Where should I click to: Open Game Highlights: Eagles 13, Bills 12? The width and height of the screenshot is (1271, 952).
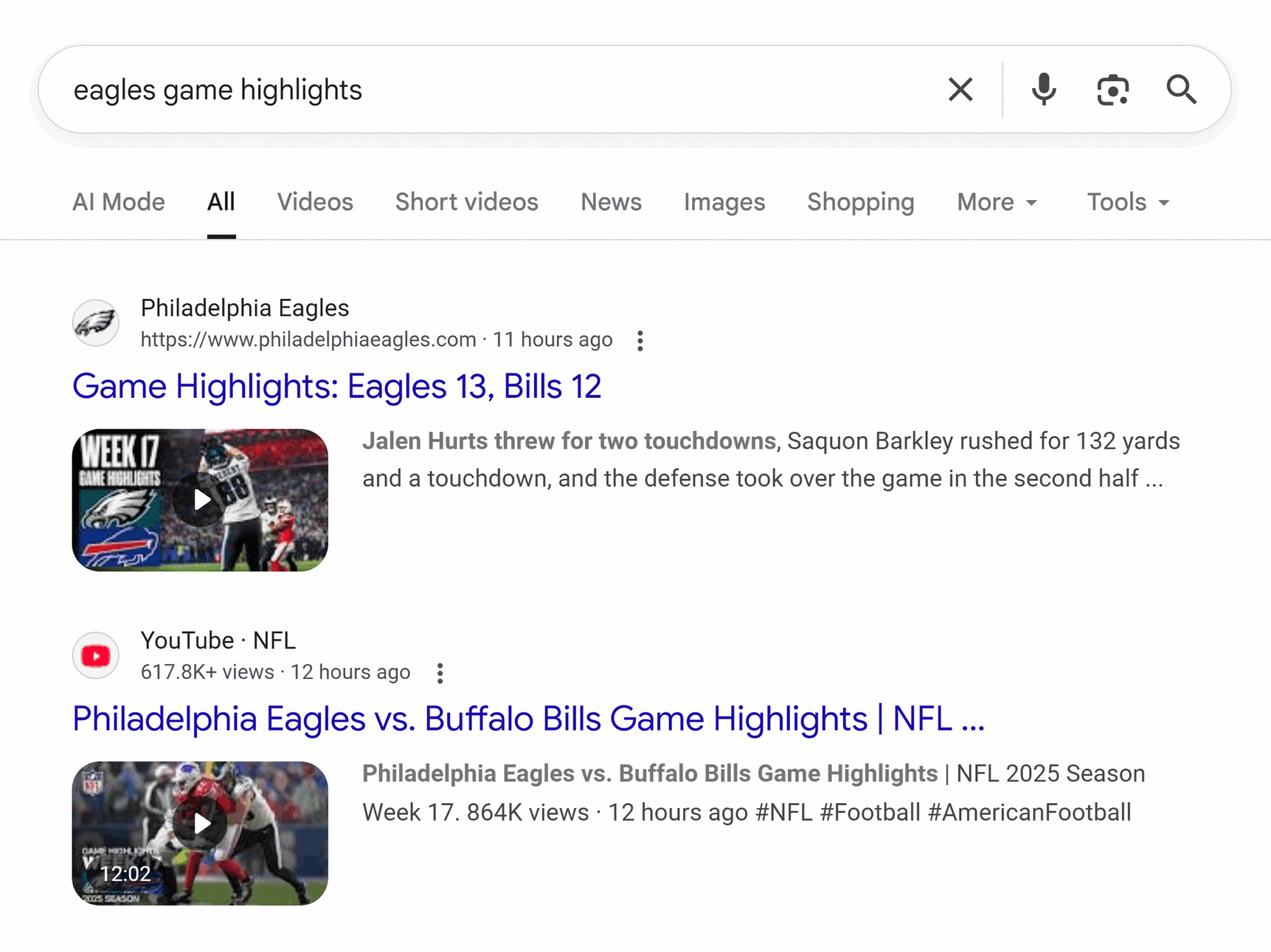click(x=336, y=386)
